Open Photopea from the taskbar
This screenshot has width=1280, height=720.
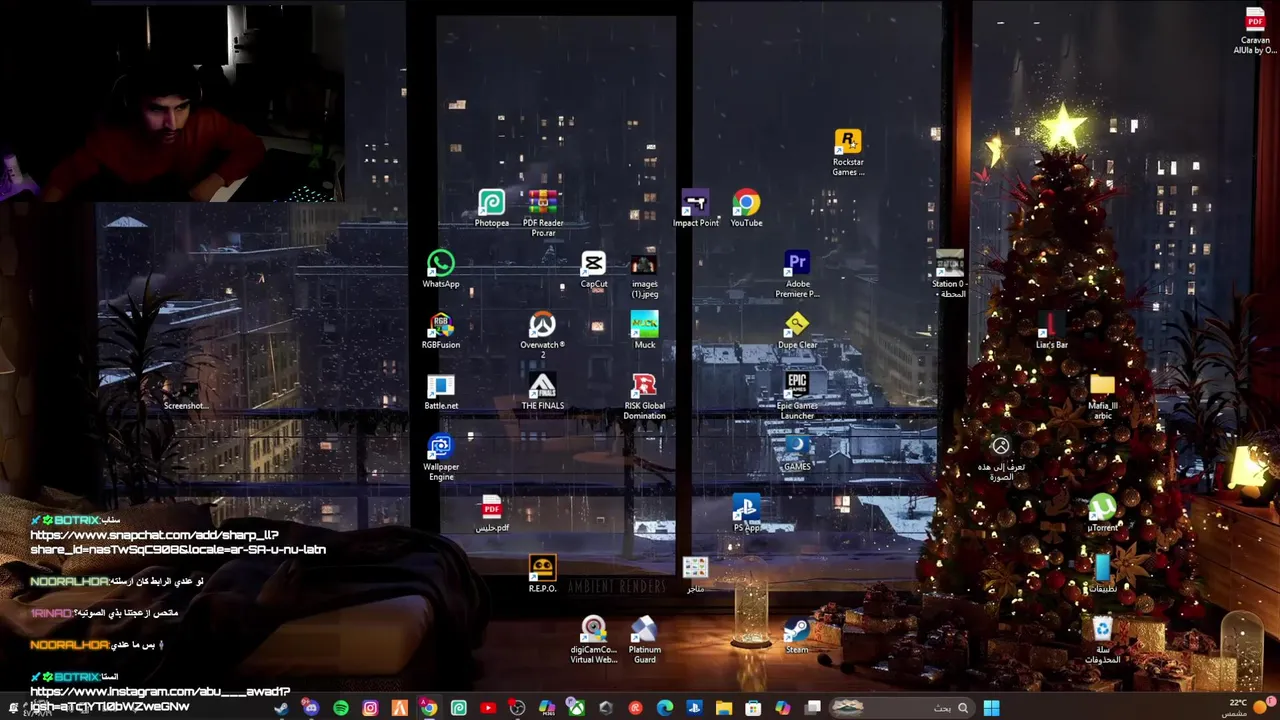(458, 708)
